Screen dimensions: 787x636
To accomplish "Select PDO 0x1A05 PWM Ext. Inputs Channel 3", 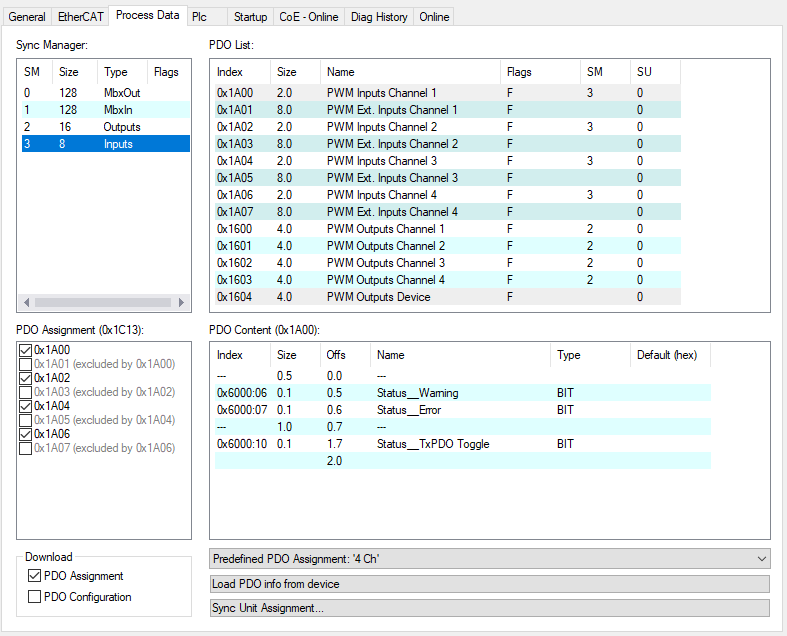I will (x=448, y=178).
